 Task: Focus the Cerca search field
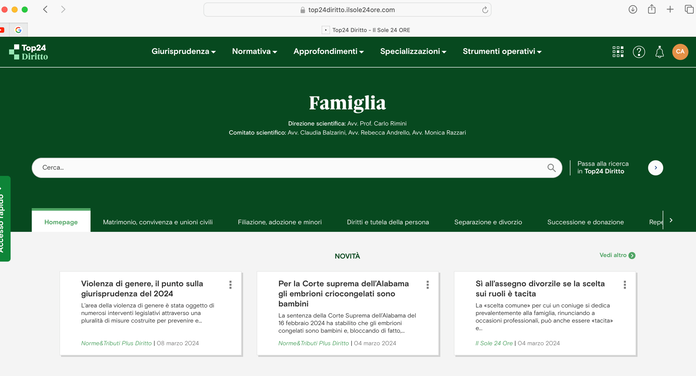(x=297, y=168)
